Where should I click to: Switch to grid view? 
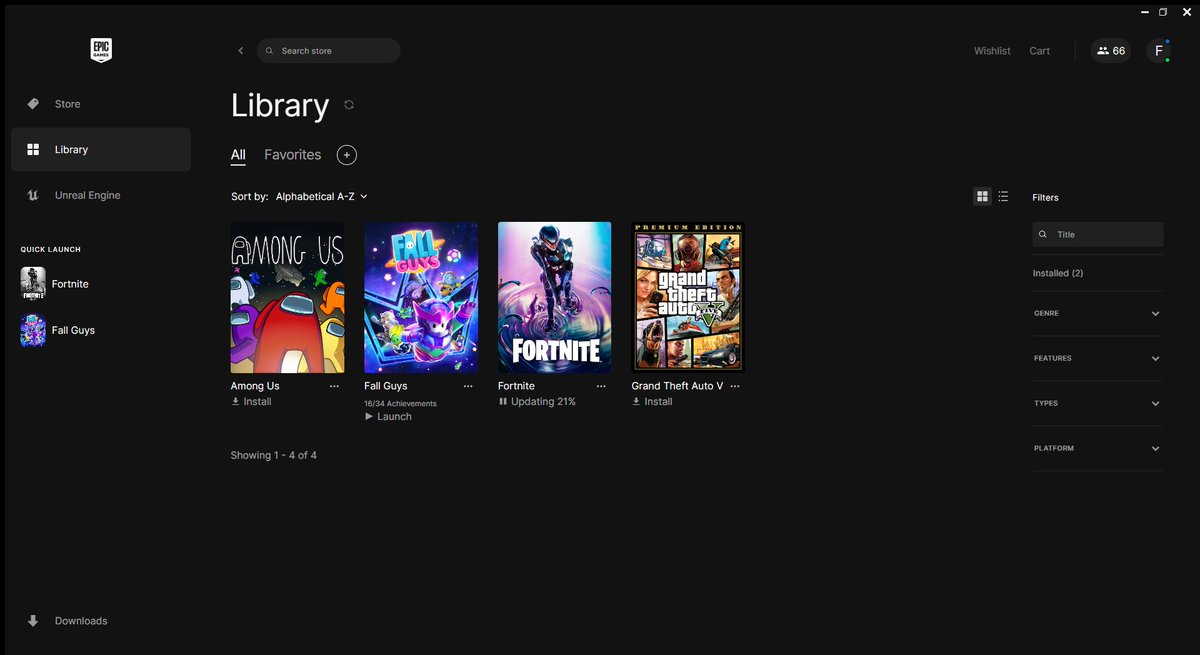pyautogui.click(x=982, y=197)
